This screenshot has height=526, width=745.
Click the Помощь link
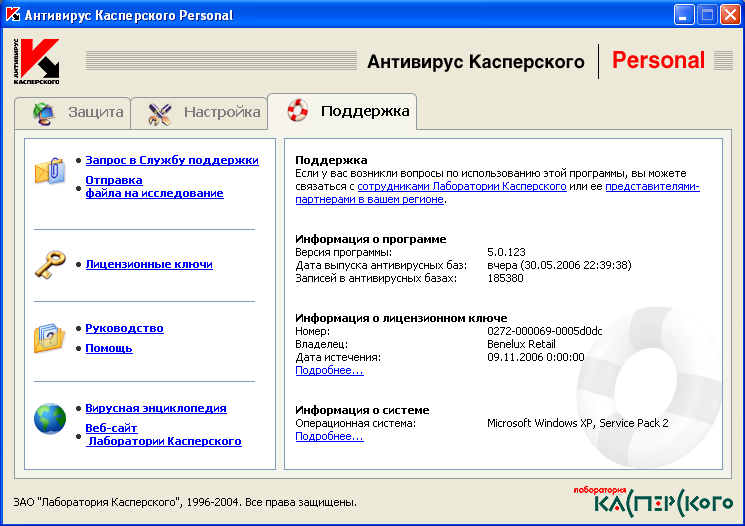[109, 348]
